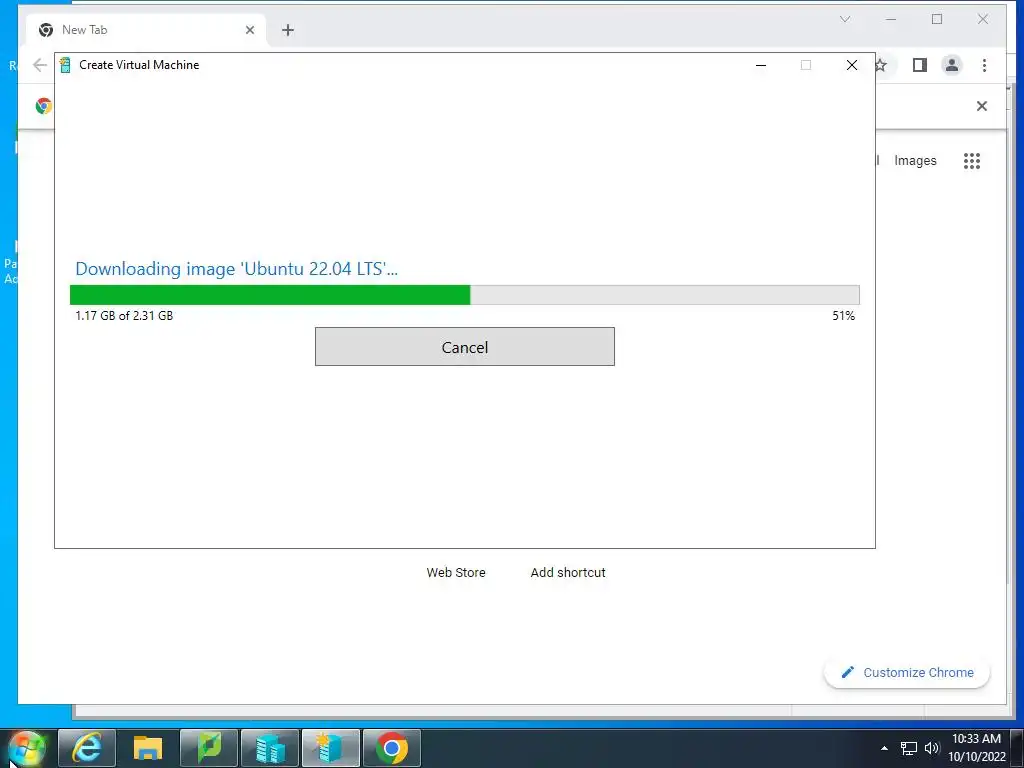The image size is (1024, 768).
Task: Open the Google apps grid icon
Action: pyautogui.click(x=972, y=161)
